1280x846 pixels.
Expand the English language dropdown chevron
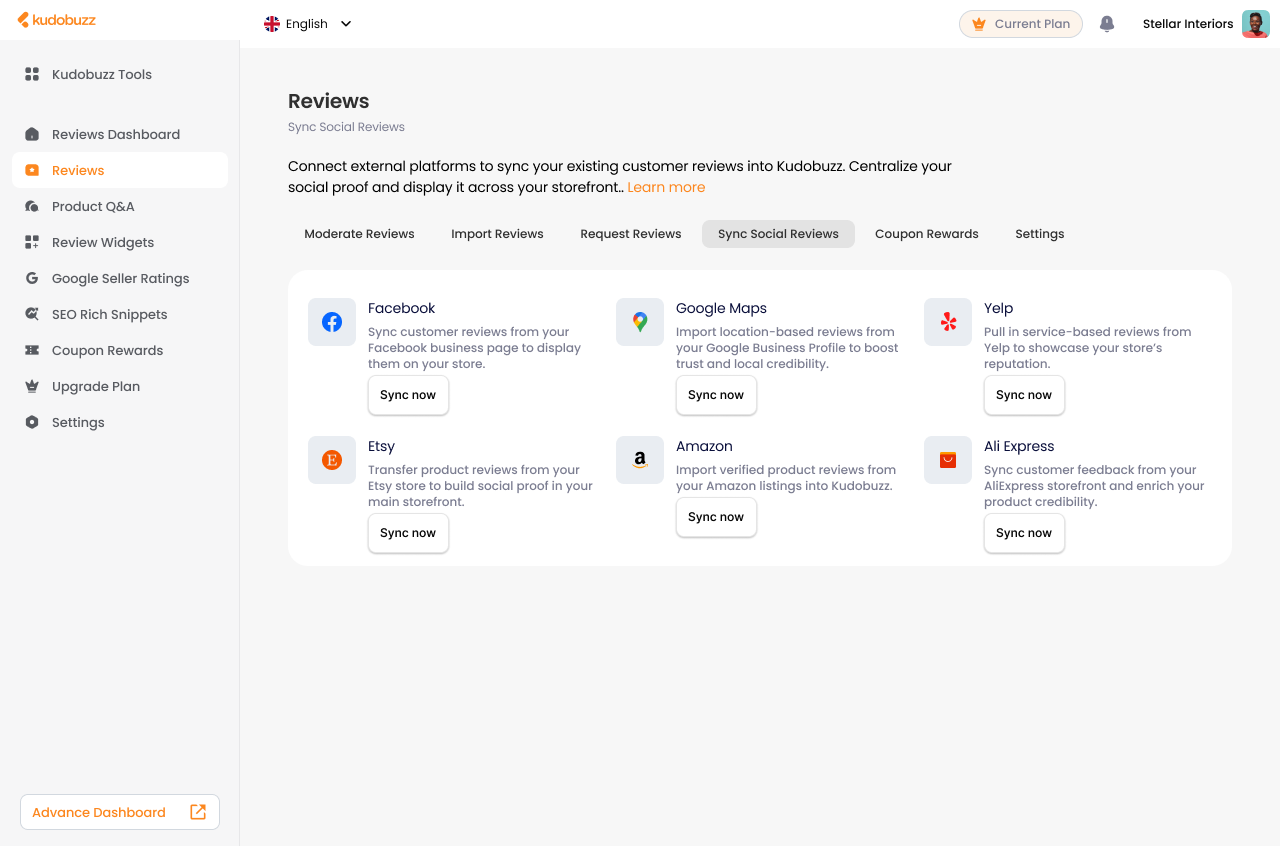[346, 24]
